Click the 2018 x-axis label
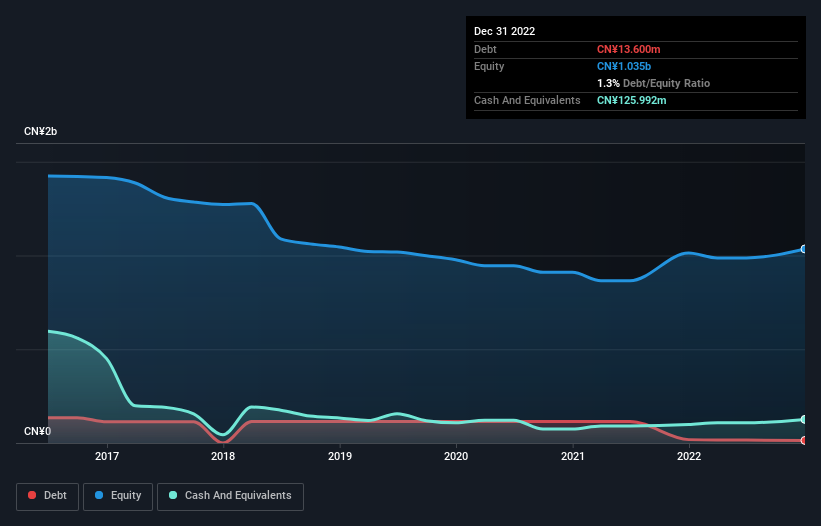 [x=223, y=456]
